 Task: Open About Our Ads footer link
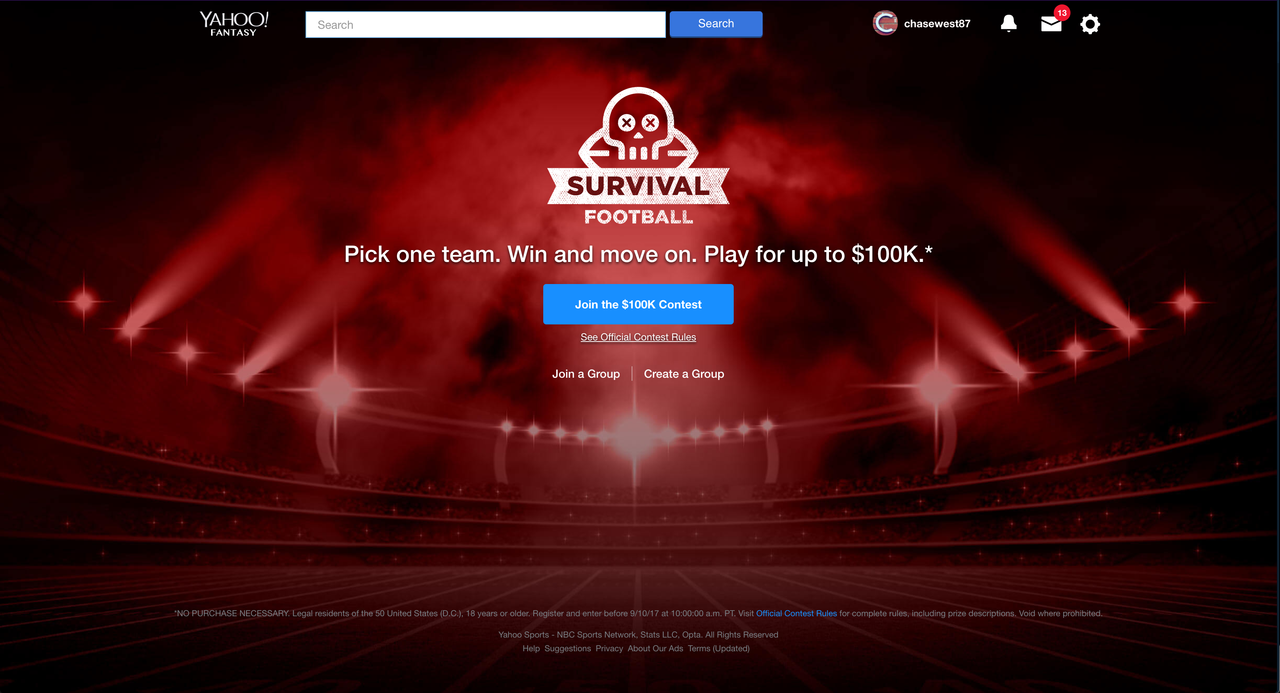(x=655, y=649)
